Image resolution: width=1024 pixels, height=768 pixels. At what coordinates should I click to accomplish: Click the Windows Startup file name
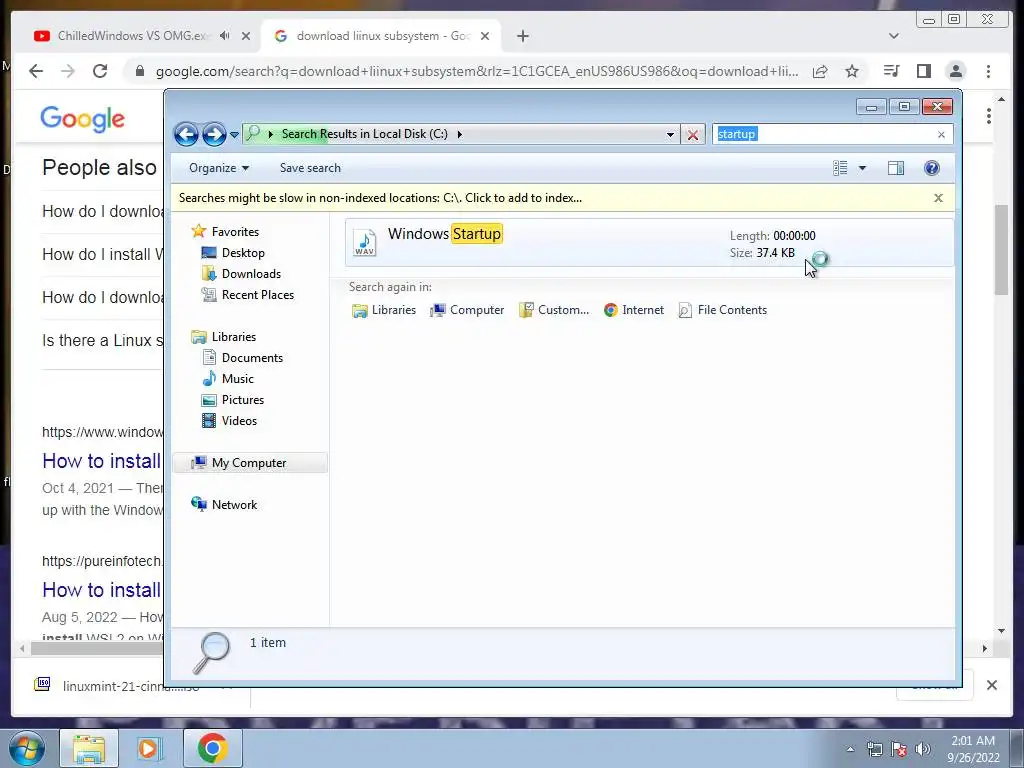(445, 234)
